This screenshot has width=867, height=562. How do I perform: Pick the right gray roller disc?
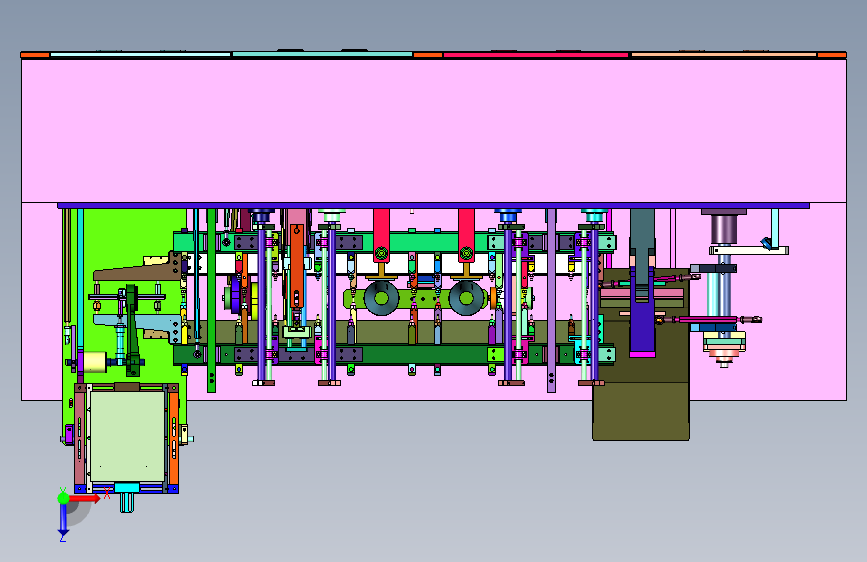click(466, 298)
